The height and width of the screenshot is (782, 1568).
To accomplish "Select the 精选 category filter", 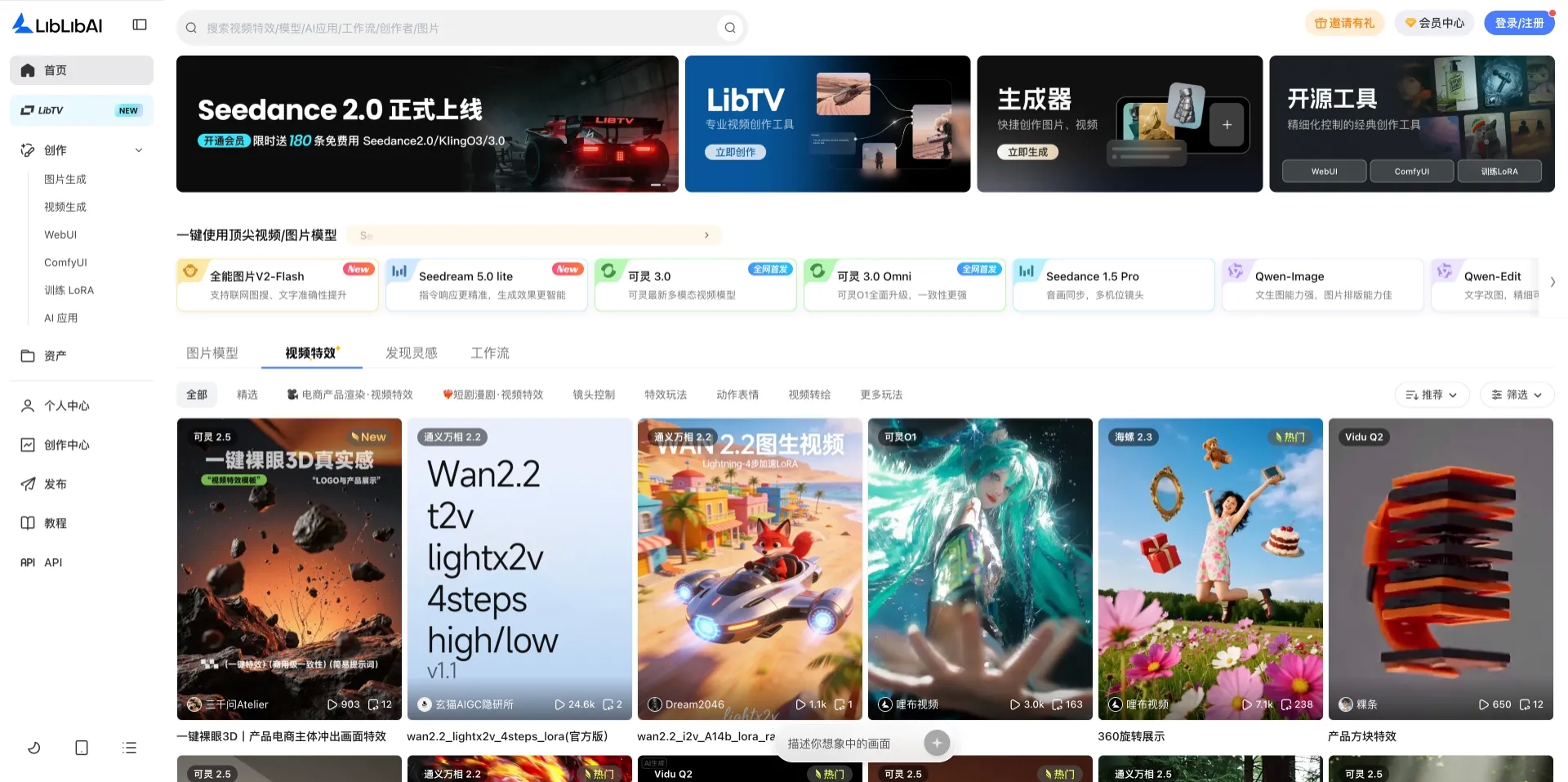I will 247,395.
